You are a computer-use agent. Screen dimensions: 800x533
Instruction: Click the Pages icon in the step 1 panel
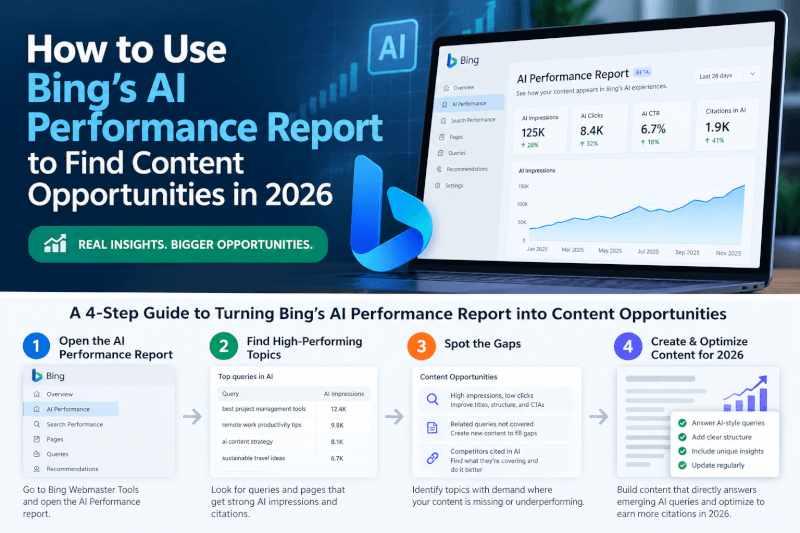tap(37, 439)
